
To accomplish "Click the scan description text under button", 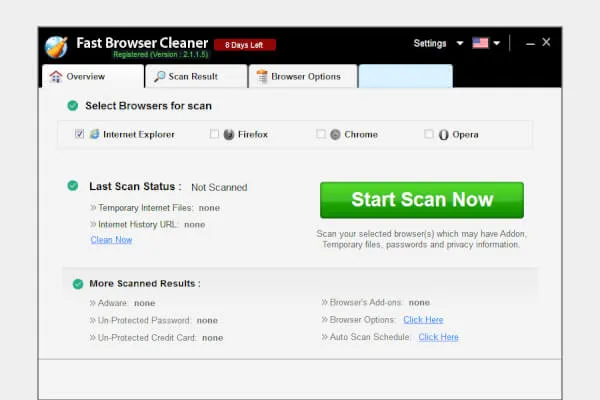I will 421,239.
